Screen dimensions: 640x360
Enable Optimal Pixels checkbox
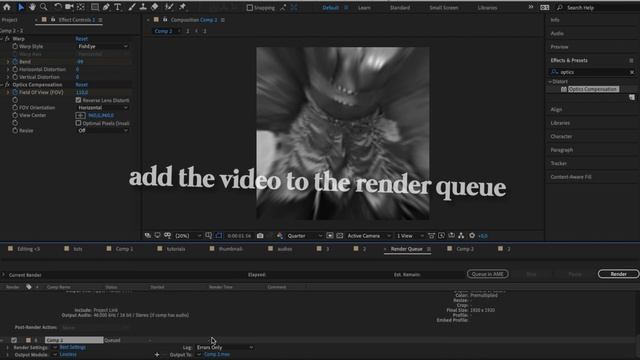[78, 123]
